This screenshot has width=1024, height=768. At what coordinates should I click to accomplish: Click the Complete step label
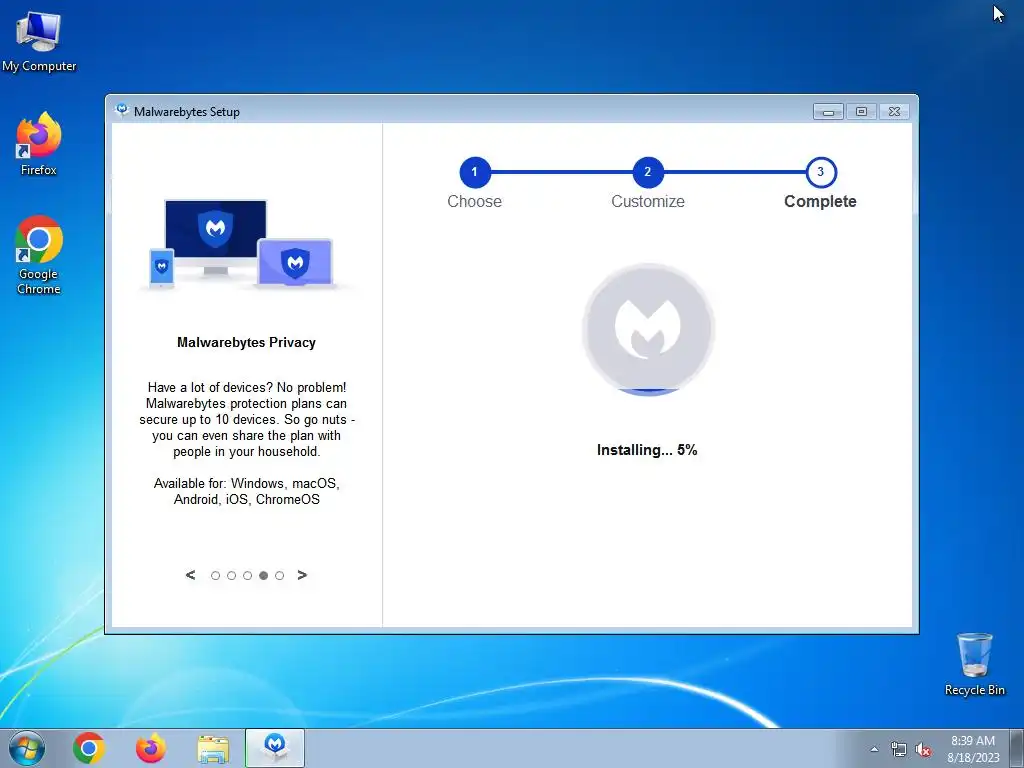pos(820,201)
